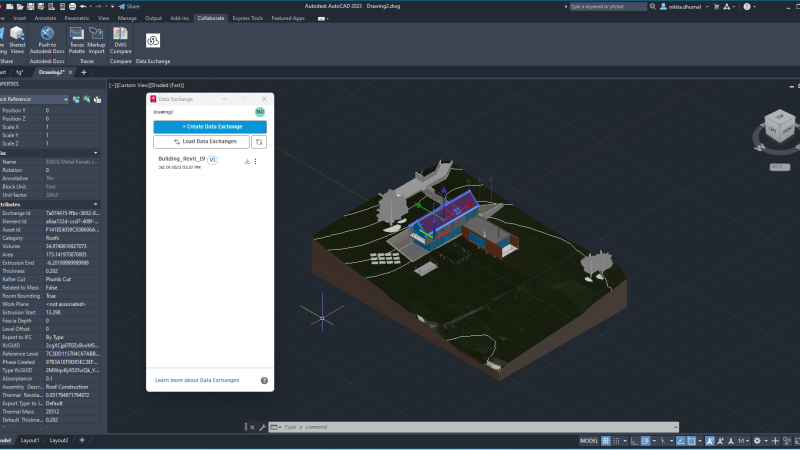Screen dimensions: 800x450
Task: Select the Markup Import tool
Action: coord(96,40)
